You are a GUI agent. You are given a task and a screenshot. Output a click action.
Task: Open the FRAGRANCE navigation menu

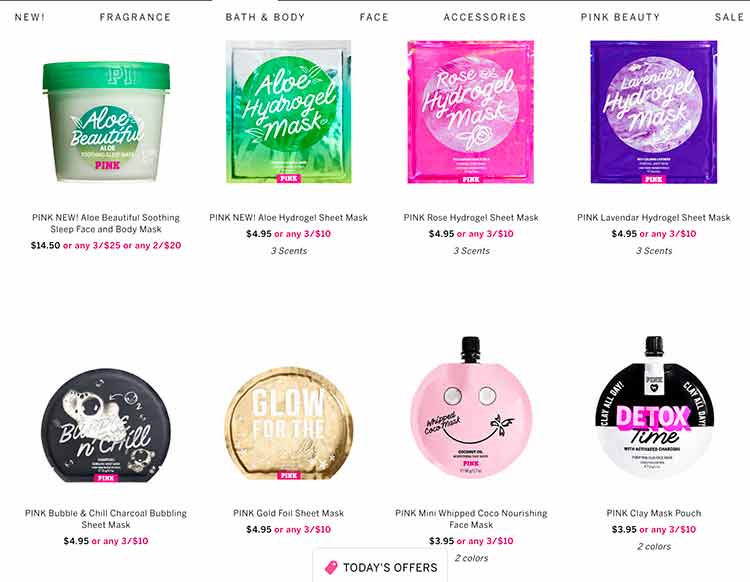pos(135,17)
